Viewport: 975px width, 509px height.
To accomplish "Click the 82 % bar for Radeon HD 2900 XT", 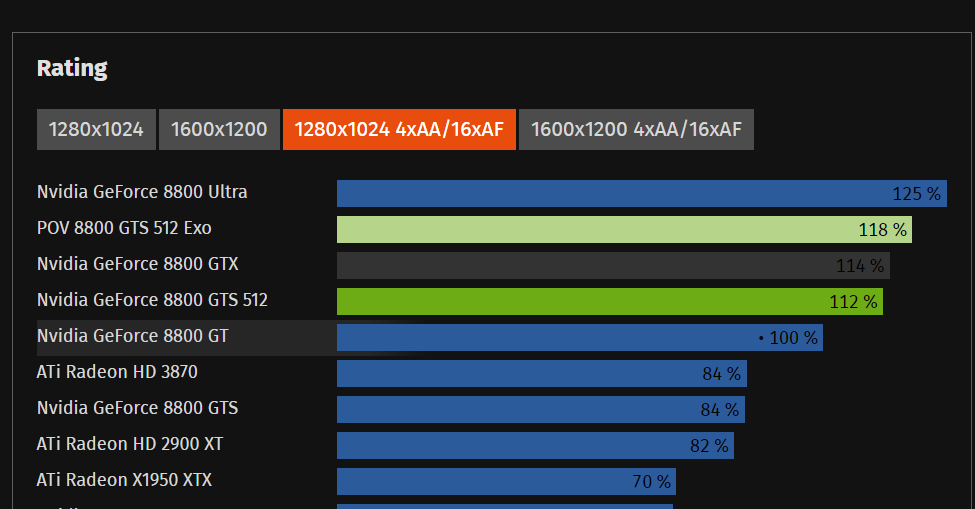I will [535, 446].
